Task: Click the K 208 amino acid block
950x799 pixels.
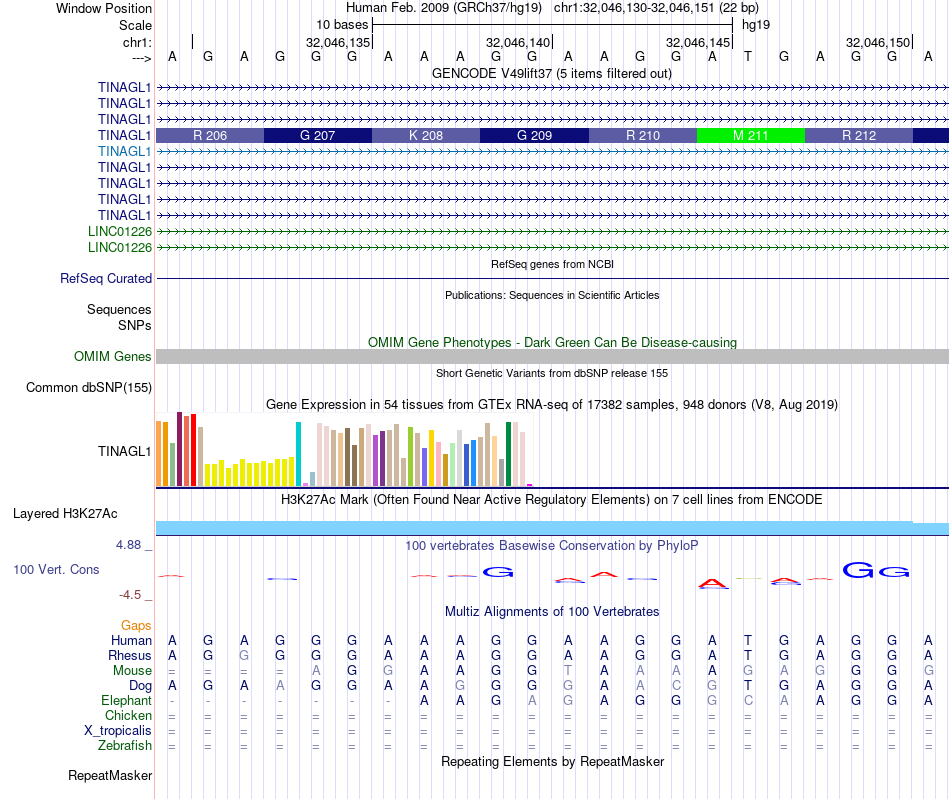Action: (x=426, y=135)
